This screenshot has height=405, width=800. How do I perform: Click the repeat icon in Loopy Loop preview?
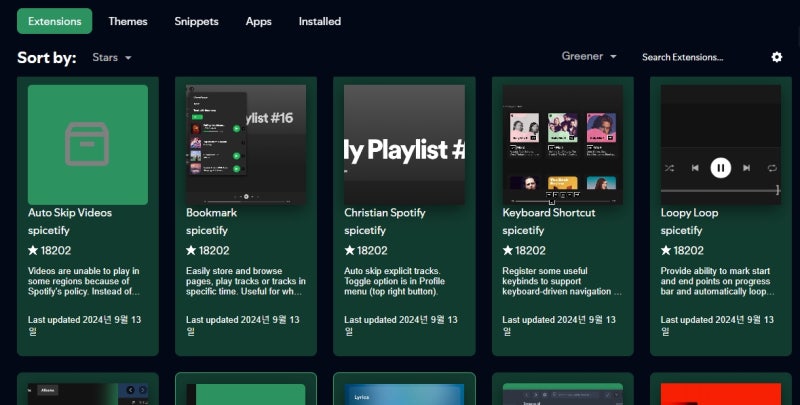(772, 168)
